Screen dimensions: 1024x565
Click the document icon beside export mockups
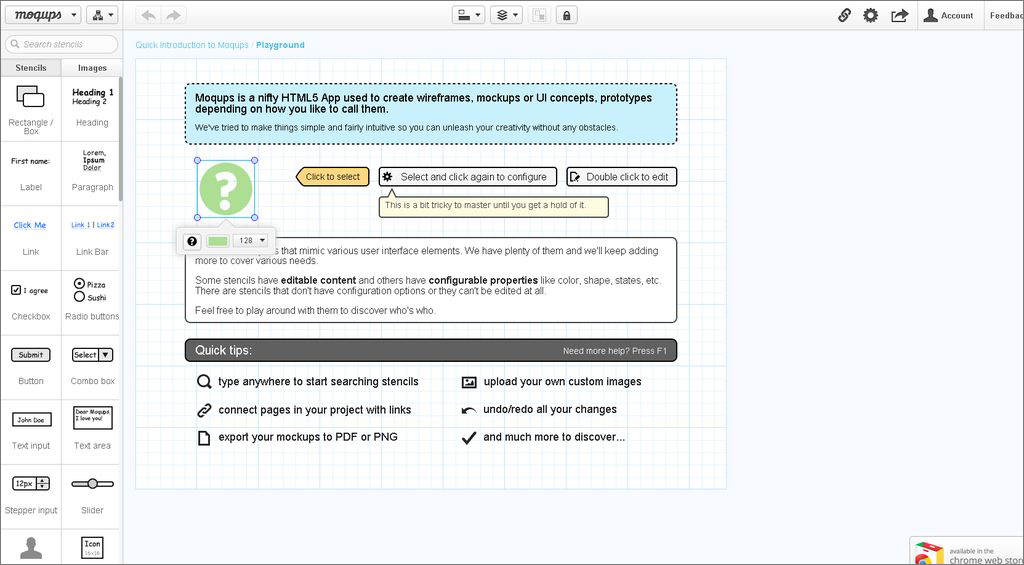204,437
